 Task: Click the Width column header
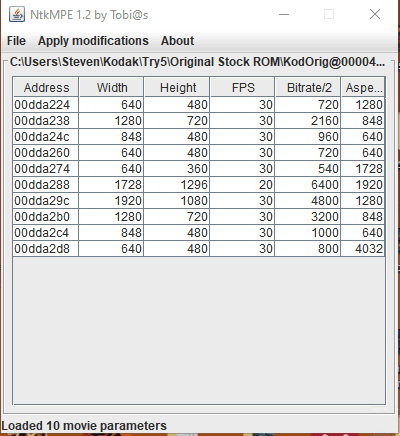point(112,88)
